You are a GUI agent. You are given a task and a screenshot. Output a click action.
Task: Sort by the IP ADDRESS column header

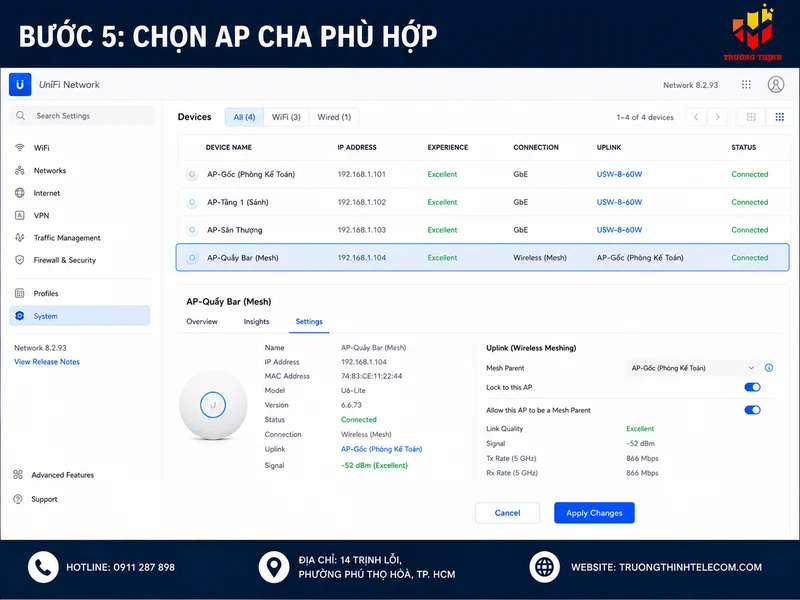click(357, 147)
